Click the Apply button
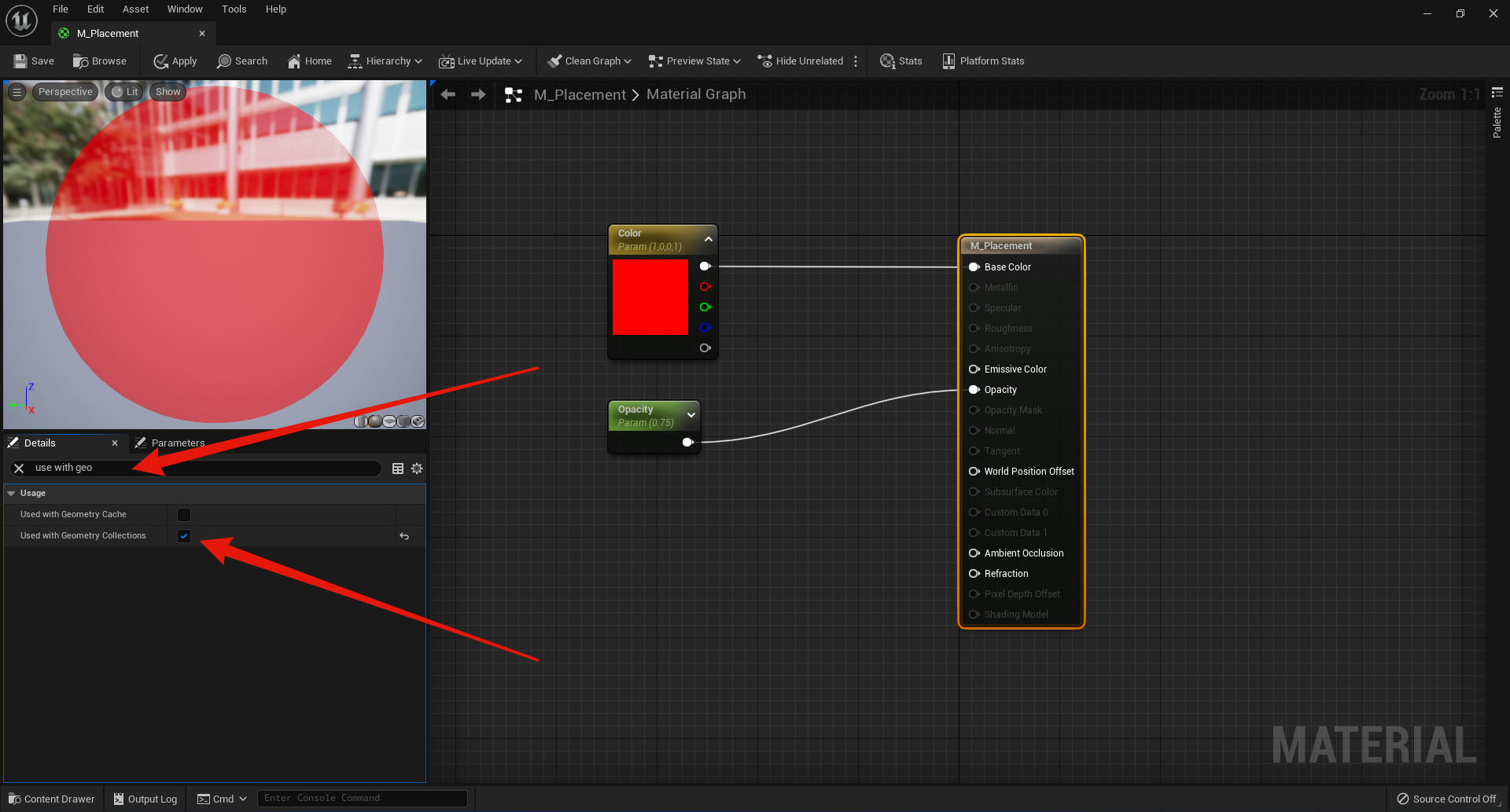This screenshot has width=1510, height=812. pyautogui.click(x=175, y=61)
